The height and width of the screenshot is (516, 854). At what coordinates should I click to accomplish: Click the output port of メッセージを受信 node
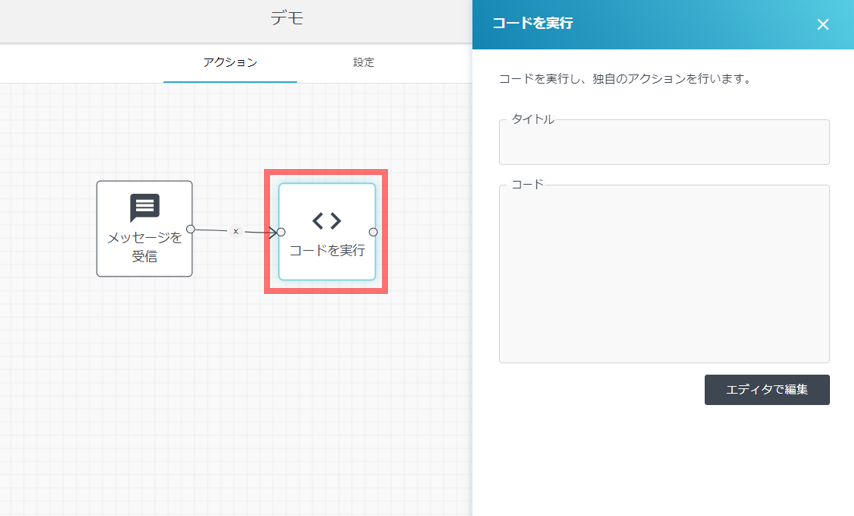[x=190, y=229]
